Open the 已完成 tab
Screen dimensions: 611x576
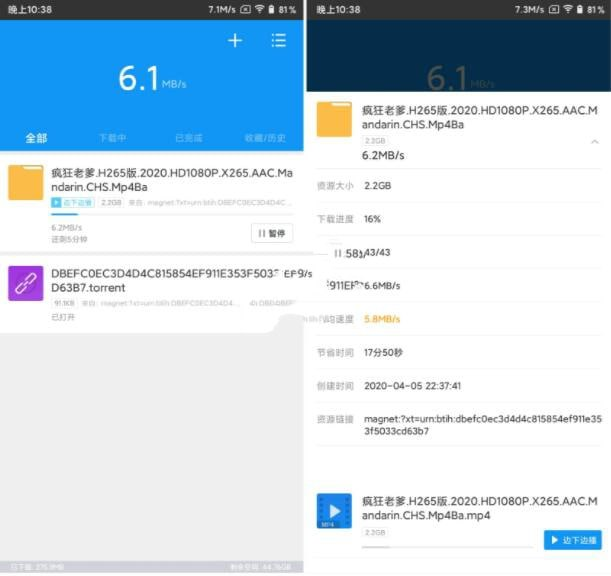189,138
